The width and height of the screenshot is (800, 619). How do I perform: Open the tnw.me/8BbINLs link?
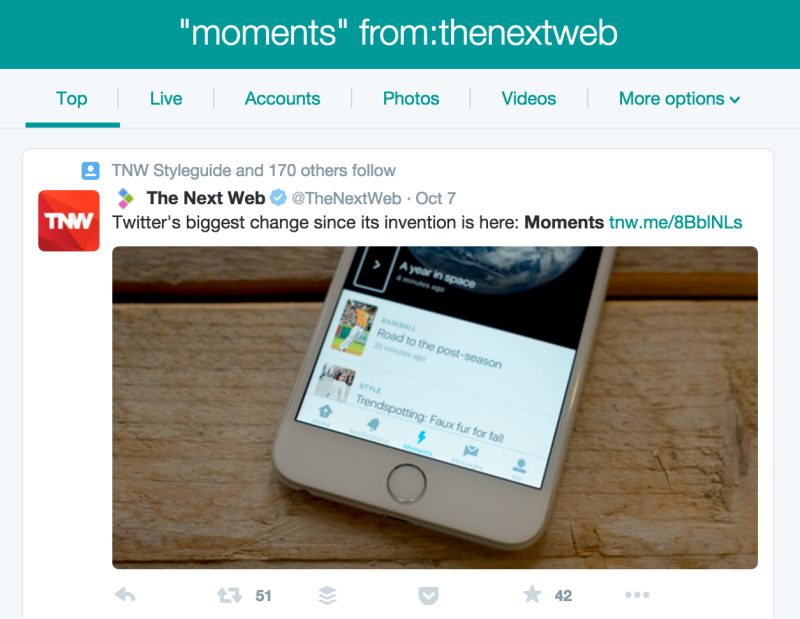click(676, 222)
